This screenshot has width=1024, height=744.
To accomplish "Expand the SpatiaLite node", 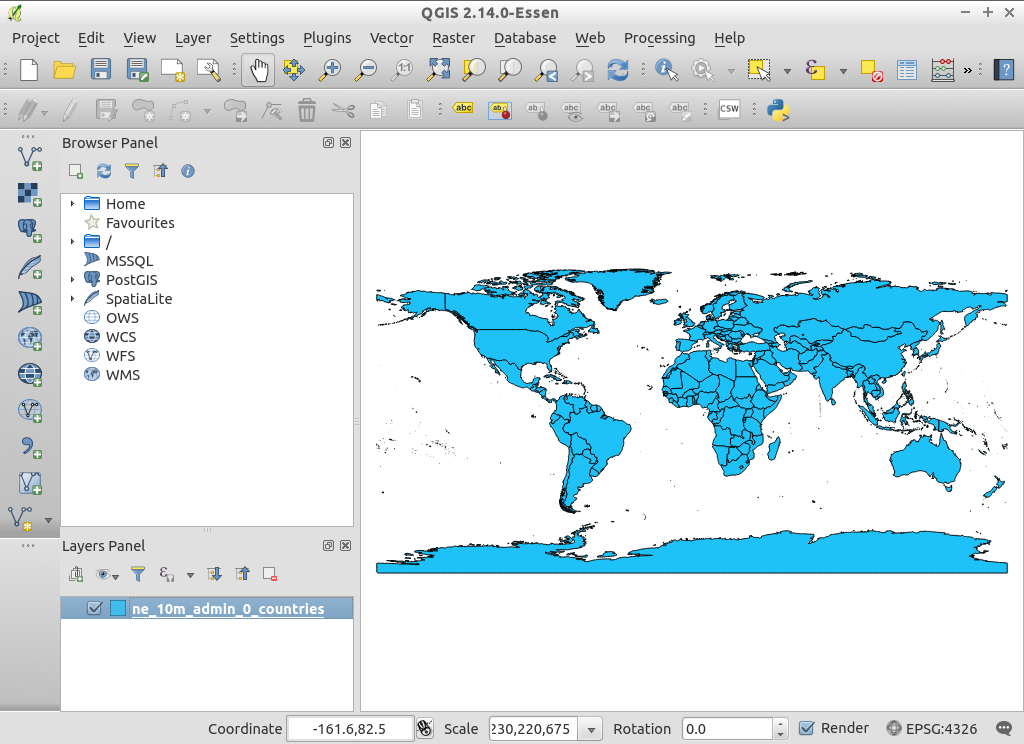I will point(72,299).
